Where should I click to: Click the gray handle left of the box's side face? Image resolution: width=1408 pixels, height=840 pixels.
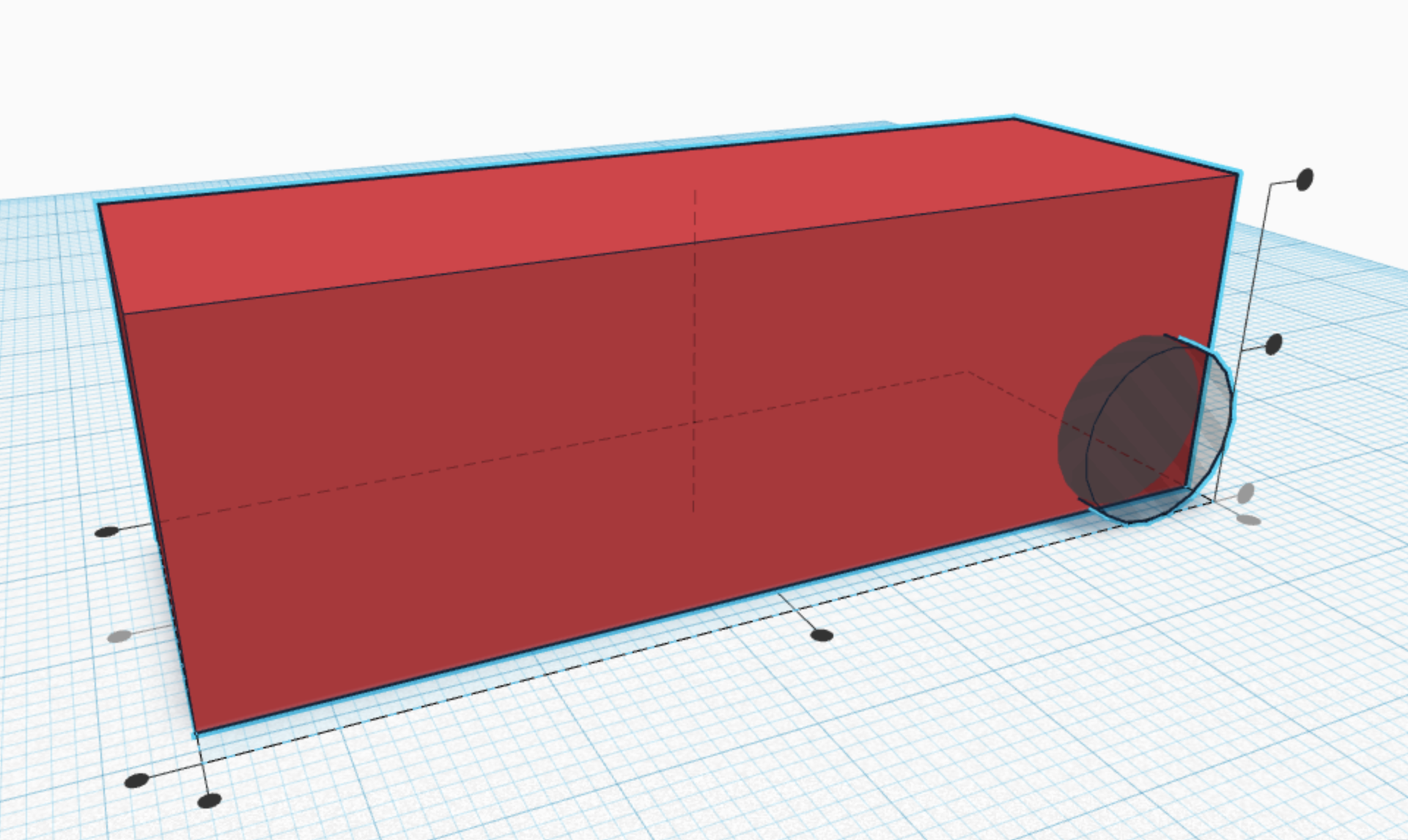[119, 636]
